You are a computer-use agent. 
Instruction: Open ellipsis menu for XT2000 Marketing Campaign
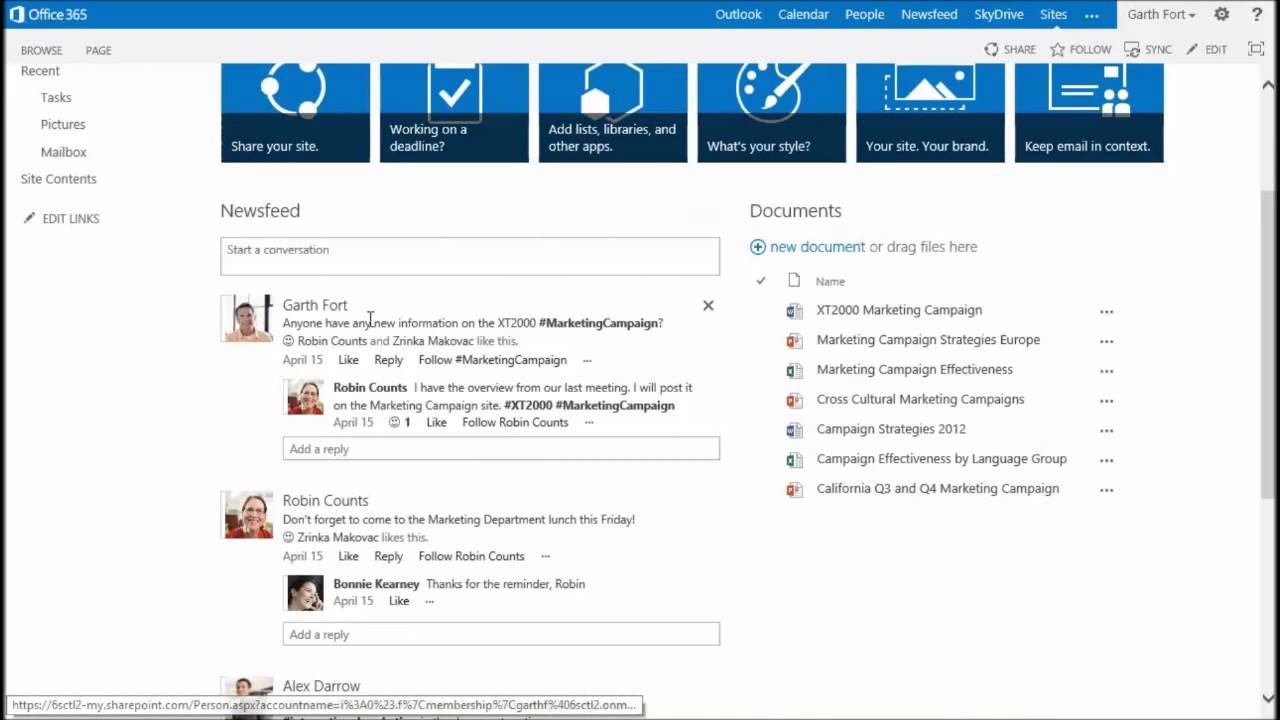pyautogui.click(x=1106, y=311)
